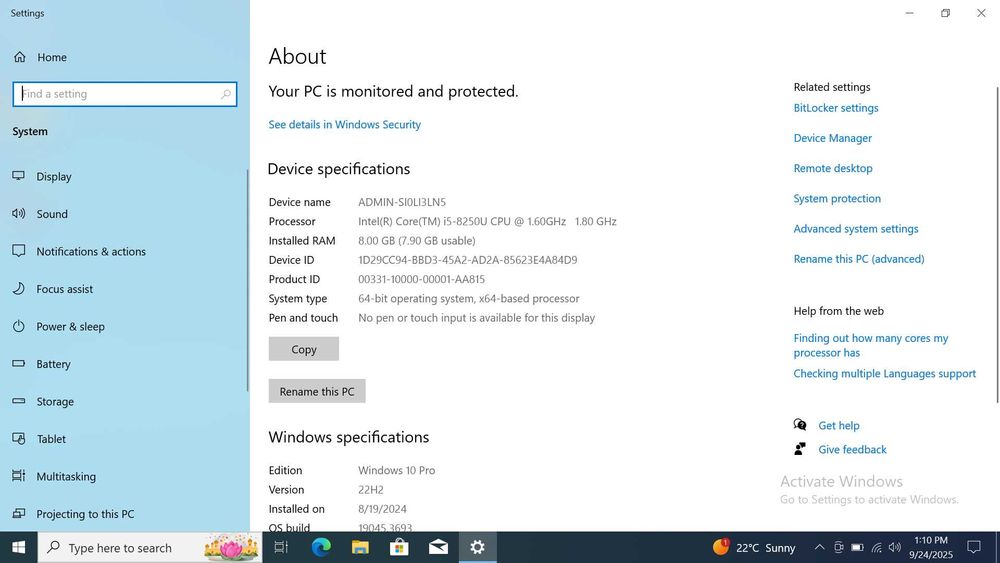The image size is (1000, 563).
Task: Click the battery tray icon
Action: click(858, 548)
